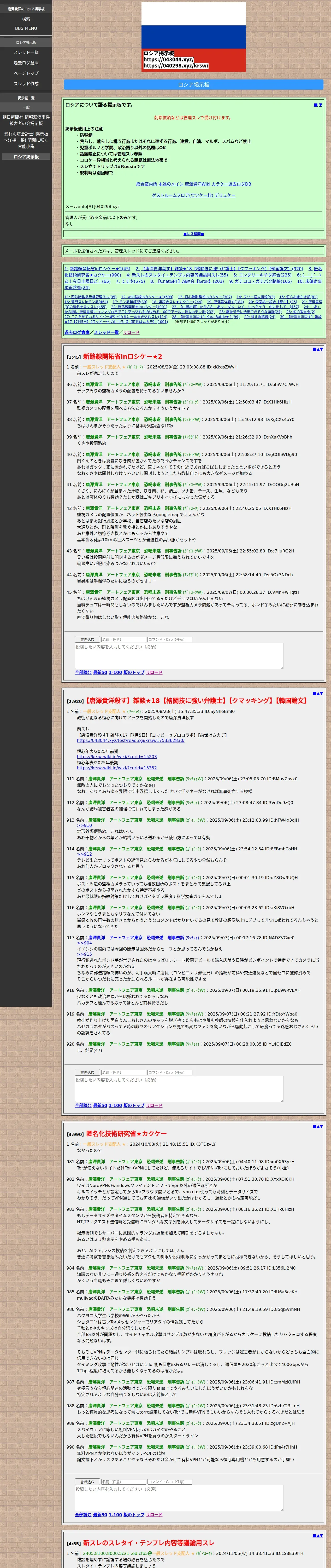Focus 名前 field in 匿名化技術研究省 thread form
Image resolution: width=331 pixels, height=1568 pixels.
(123, 1481)
